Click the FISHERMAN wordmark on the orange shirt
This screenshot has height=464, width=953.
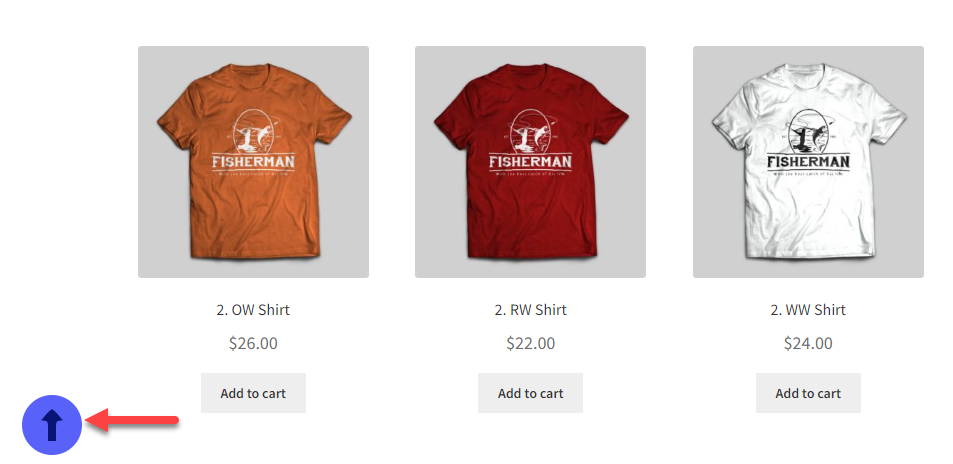(253, 162)
